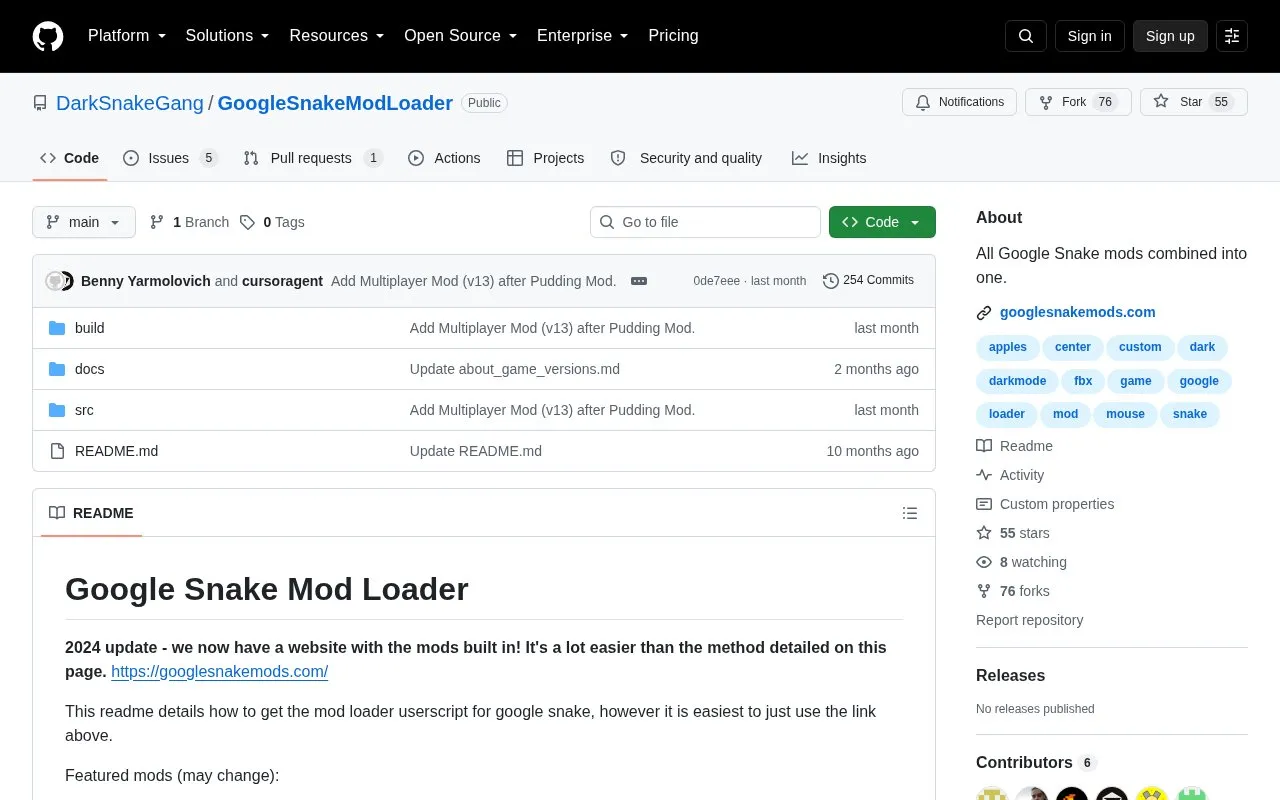The height and width of the screenshot is (800, 1280).
Task: Switch to the Issues tab
Action: click(x=170, y=158)
